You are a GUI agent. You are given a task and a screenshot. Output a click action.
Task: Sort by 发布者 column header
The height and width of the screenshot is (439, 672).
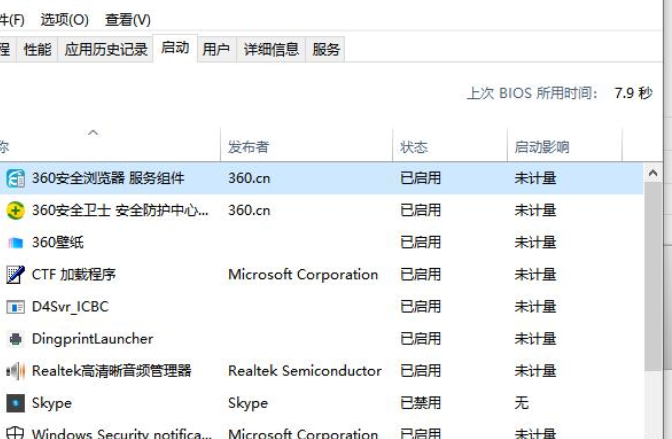(306, 147)
